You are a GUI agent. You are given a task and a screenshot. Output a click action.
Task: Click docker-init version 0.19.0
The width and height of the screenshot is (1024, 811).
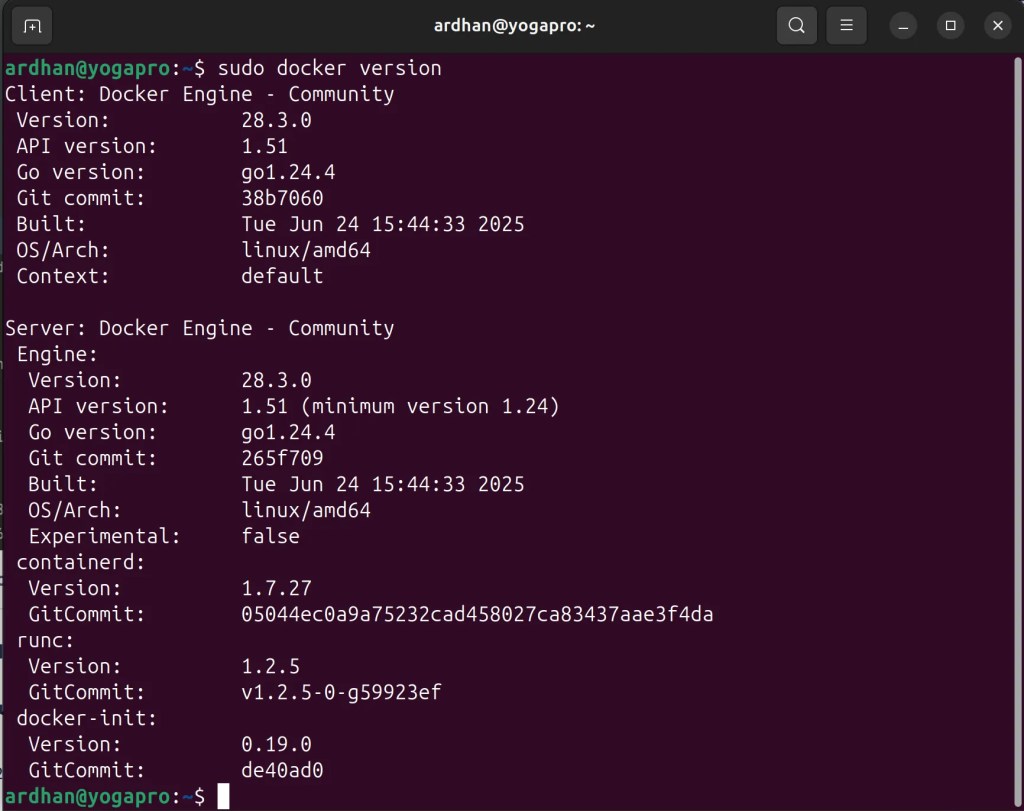276,744
